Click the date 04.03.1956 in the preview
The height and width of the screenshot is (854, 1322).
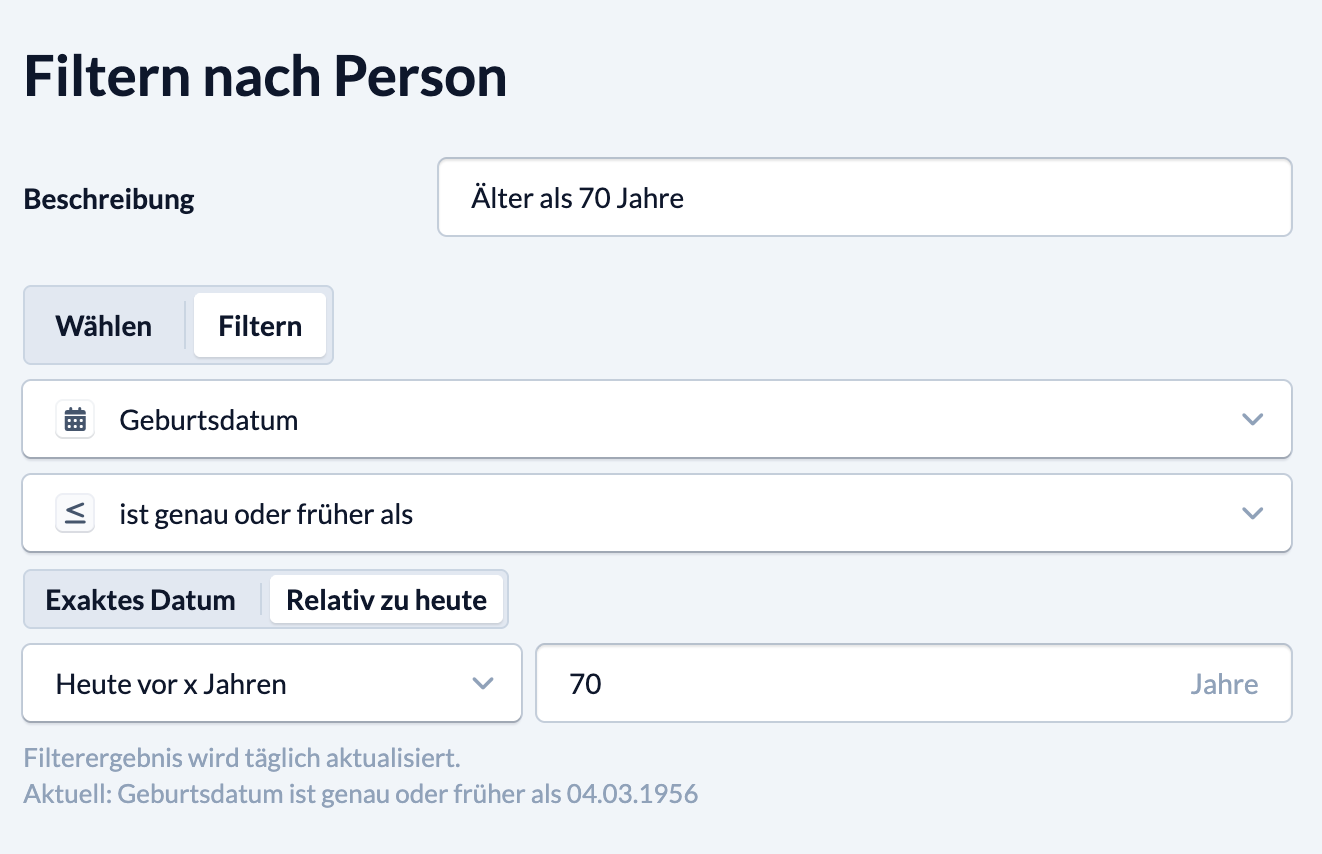[x=632, y=795]
